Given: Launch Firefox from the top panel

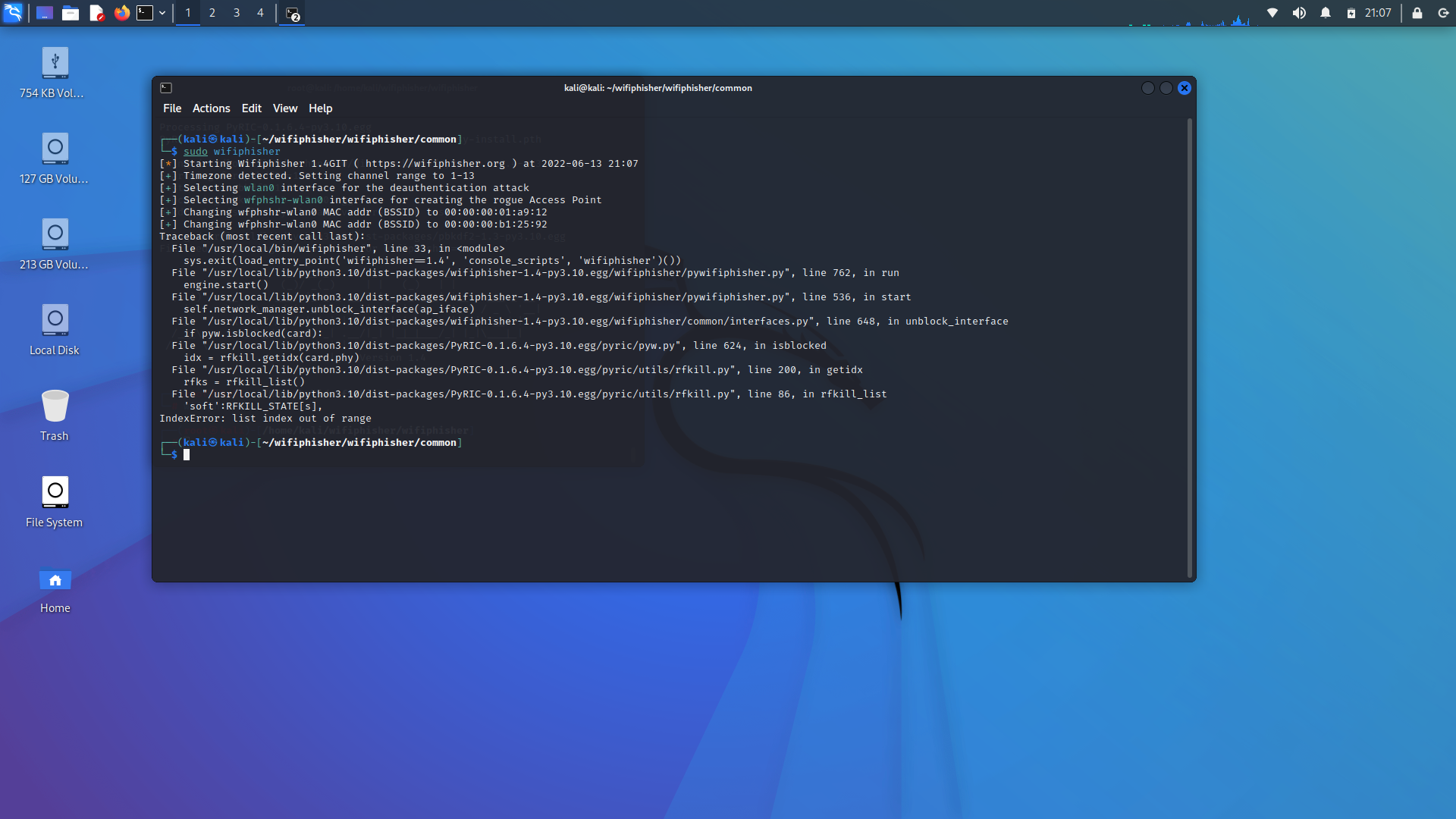Looking at the screenshot, I should [121, 13].
